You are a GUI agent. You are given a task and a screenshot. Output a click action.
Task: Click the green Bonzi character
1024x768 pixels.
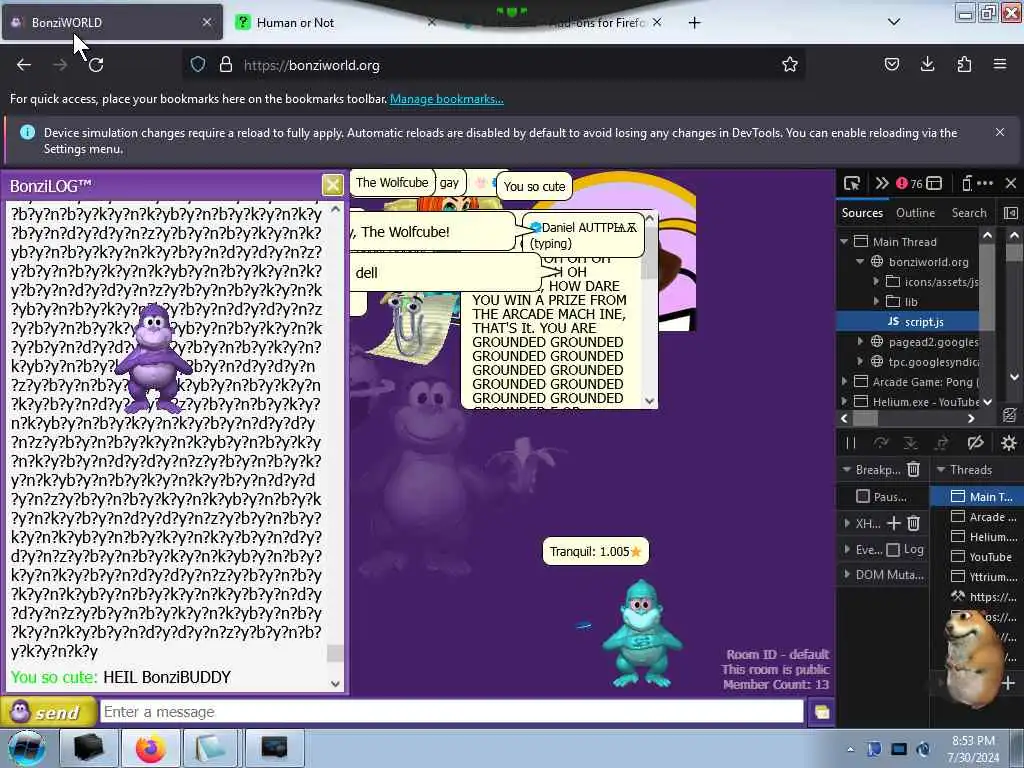[641, 633]
